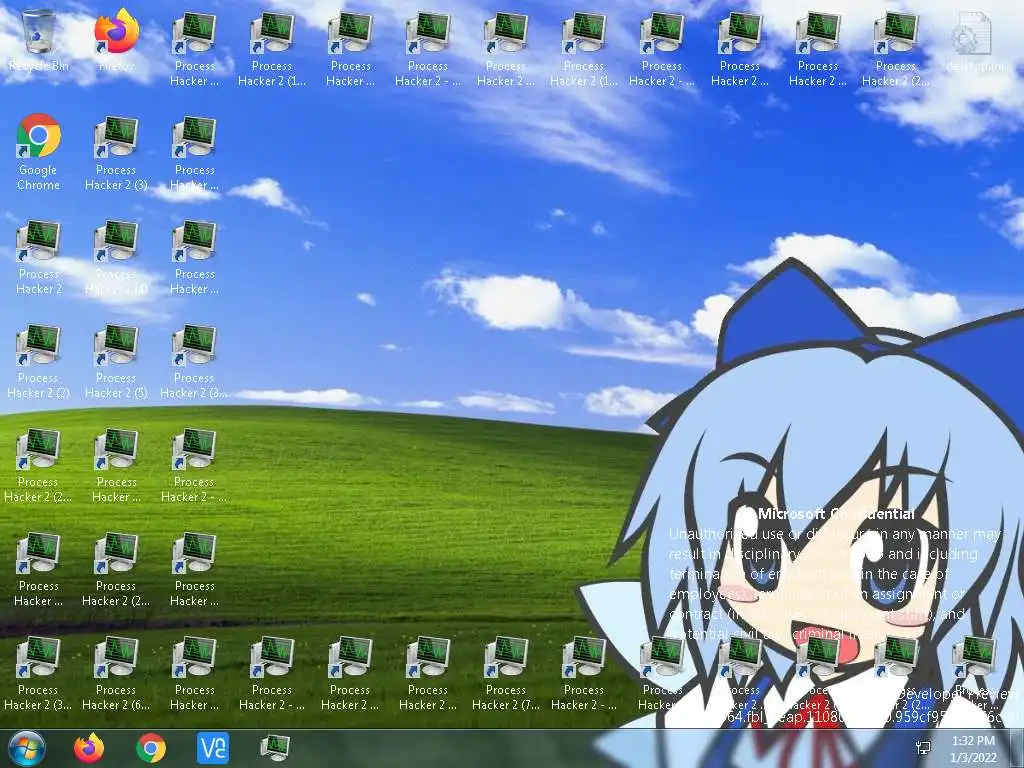Select the Process Hacker 2 (5) shortcut
Screen dimensions: 1024x768
pos(116,360)
